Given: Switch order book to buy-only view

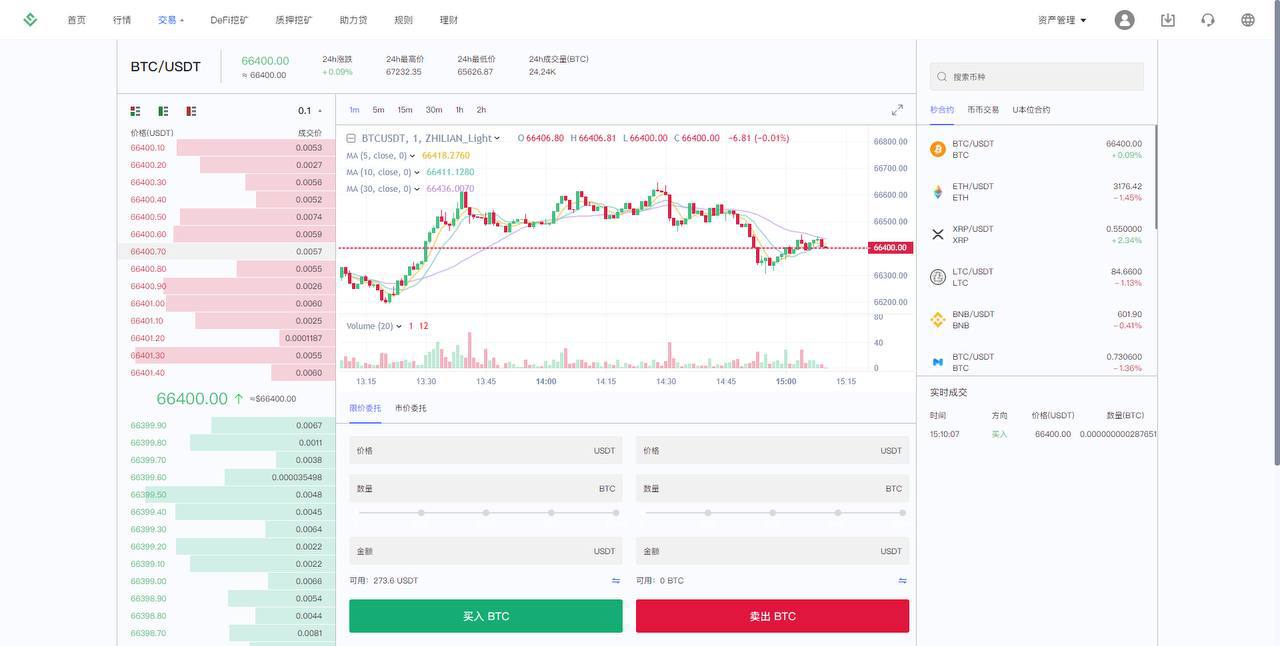Looking at the screenshot, I should click(x=159, y=108).
